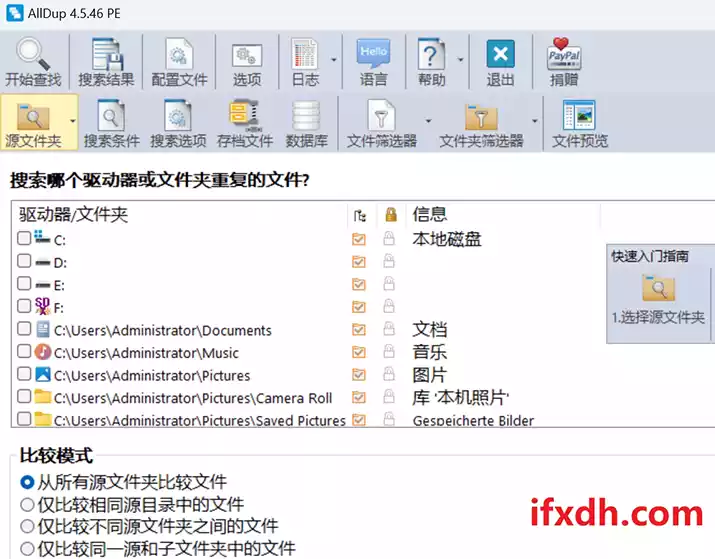This screenshot has width=715, height=559.
Task: Select the C:\Users\Administrator\Documents path text
Action: point(163,330)
